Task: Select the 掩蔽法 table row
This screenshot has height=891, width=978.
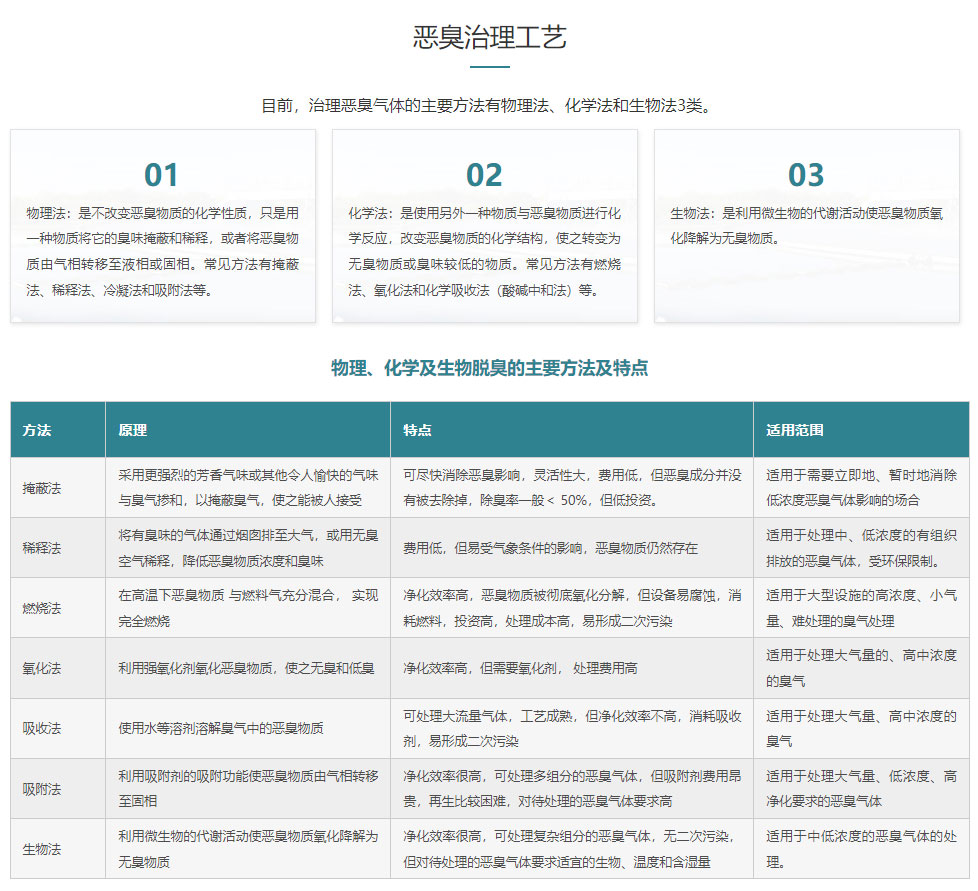Action: pyautogui.click(x=490, y=488)
